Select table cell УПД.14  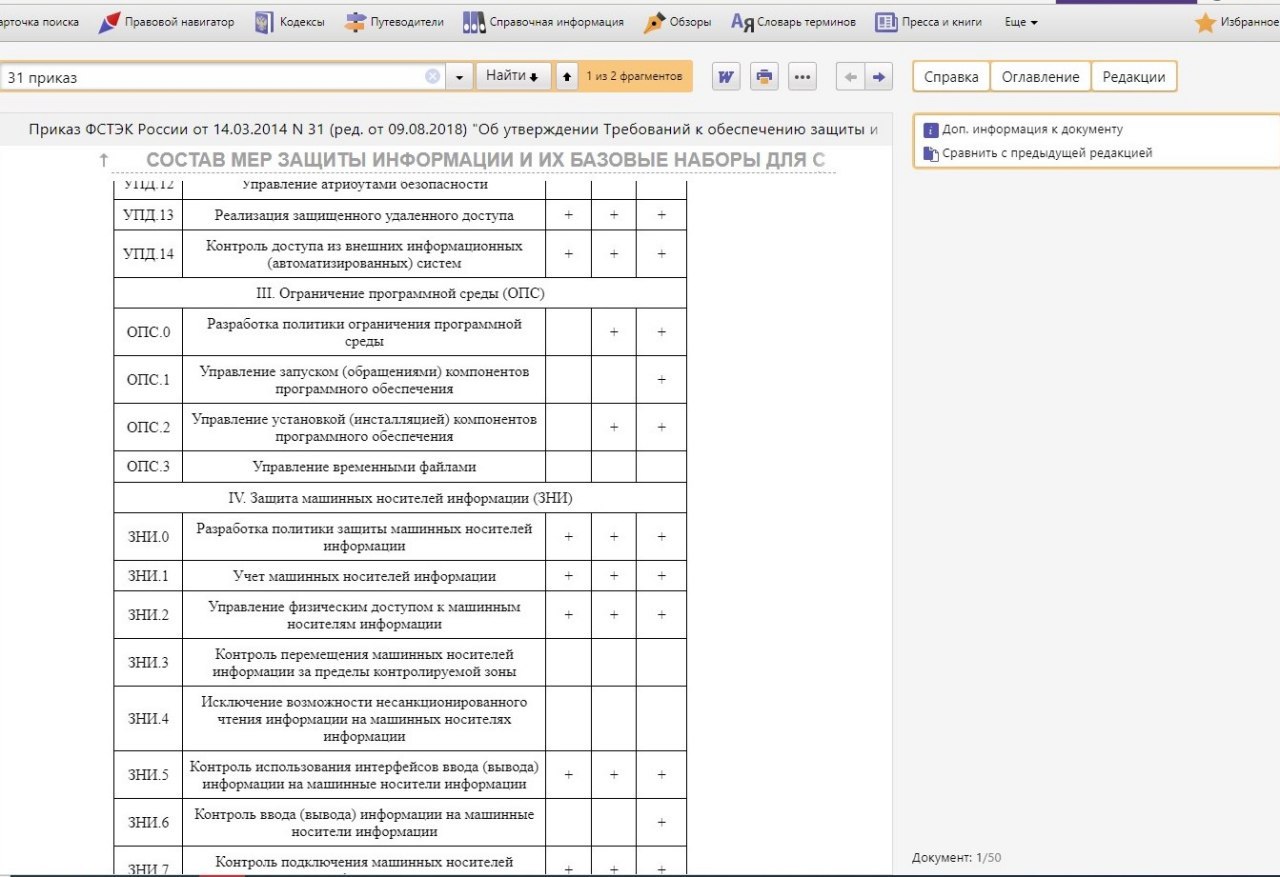click(148, 254)
